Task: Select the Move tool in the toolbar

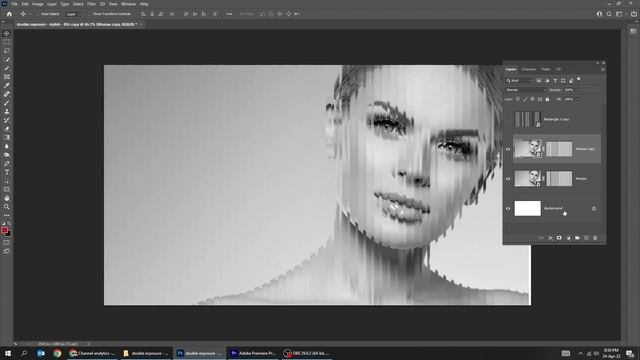Action: click(7, 33)
